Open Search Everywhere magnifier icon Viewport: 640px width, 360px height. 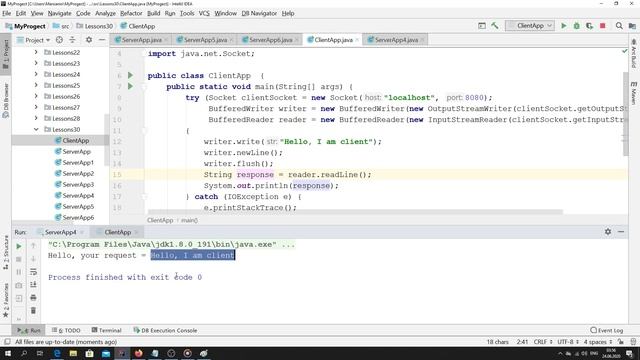pos(619,26)
